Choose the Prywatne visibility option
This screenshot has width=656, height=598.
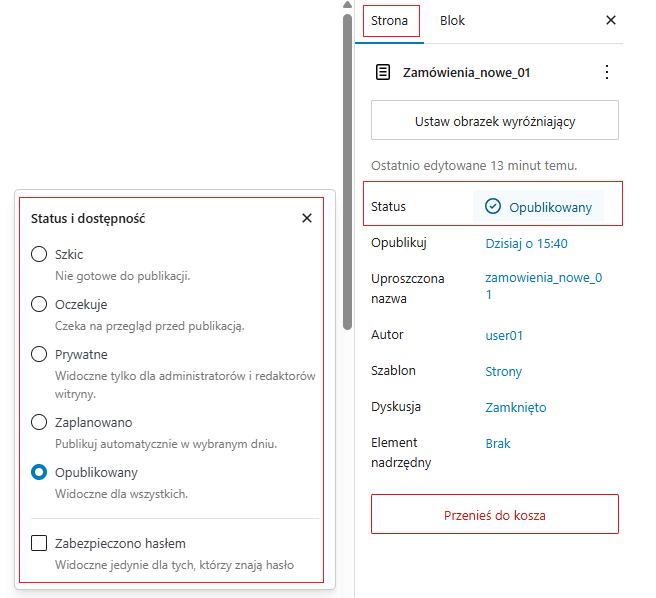pyautogui.click(x=39, y=354)
